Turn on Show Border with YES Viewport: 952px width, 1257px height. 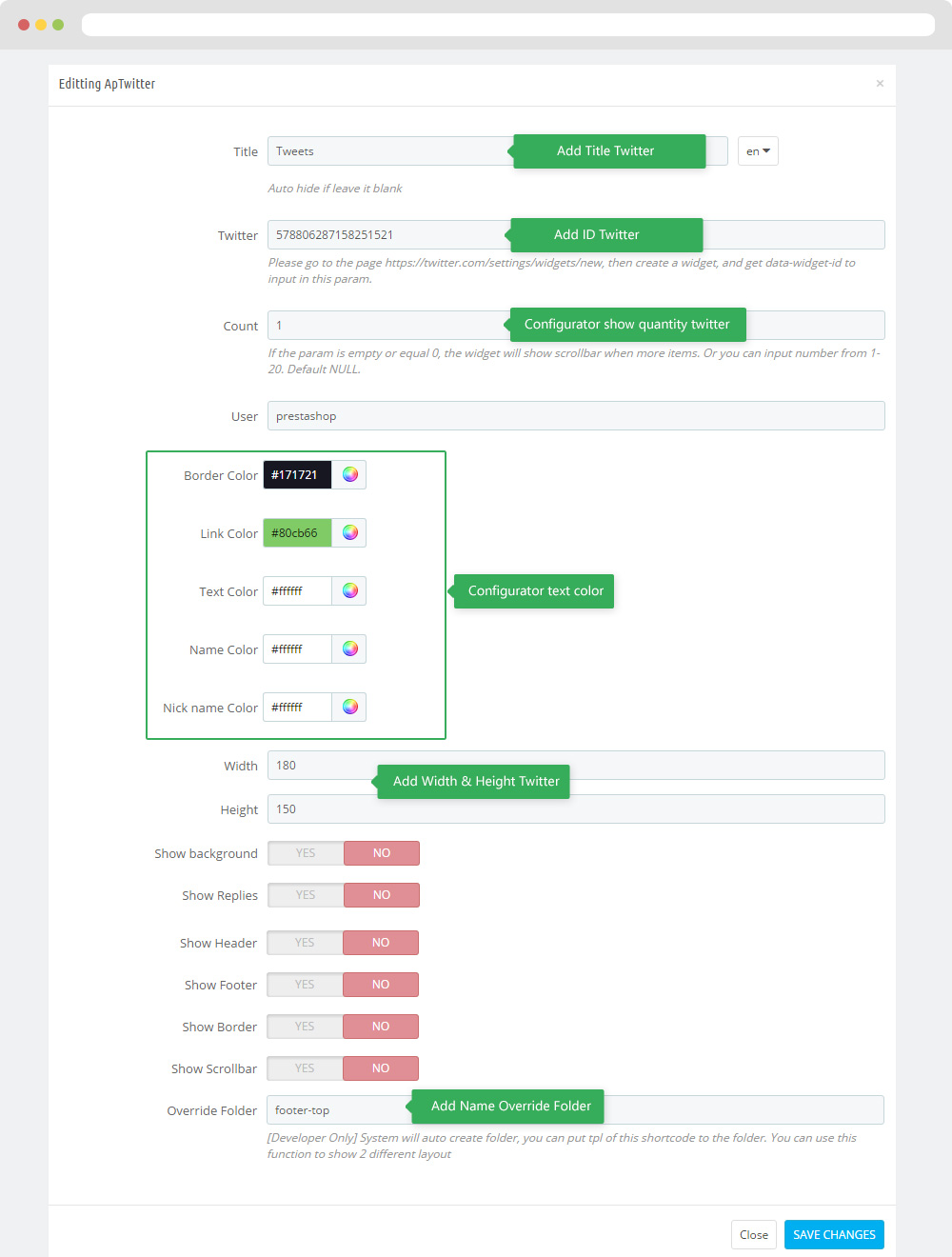click(x=305, y=1027)
